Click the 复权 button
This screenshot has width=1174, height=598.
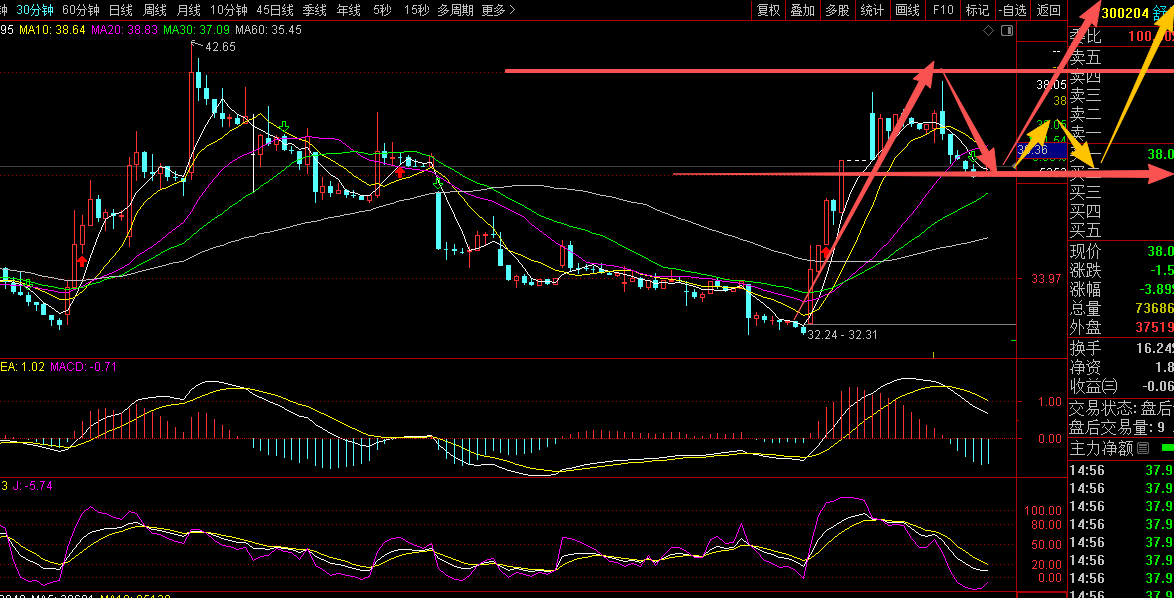point(768,10)
